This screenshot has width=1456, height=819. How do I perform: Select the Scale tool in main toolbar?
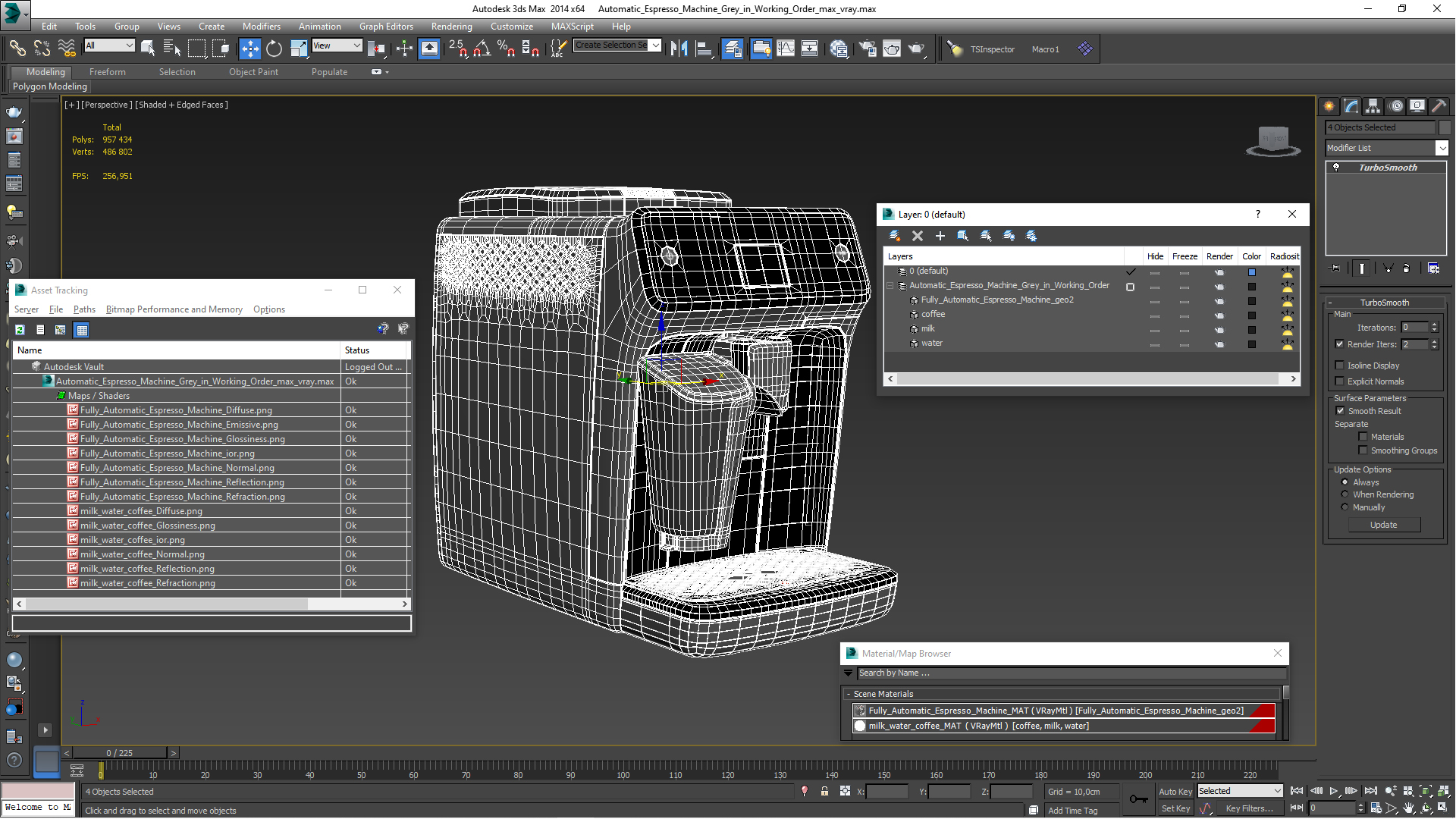(x=299, y=49)
